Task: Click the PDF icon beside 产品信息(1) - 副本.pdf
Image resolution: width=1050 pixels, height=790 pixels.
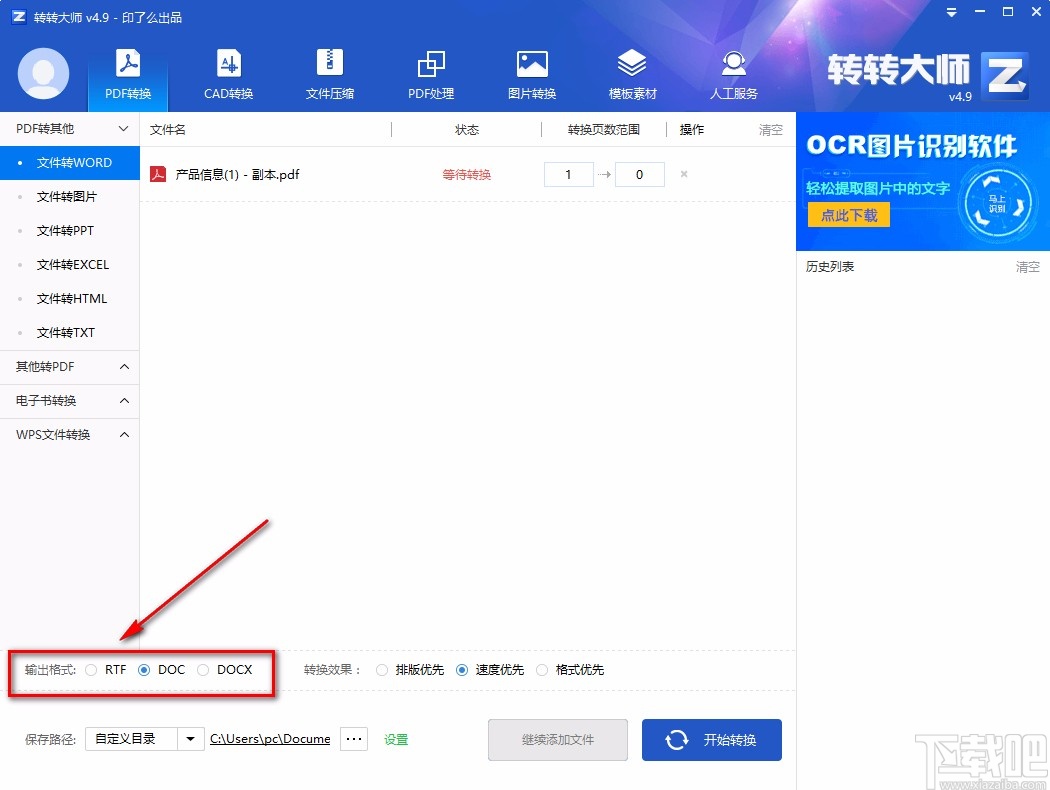Action: [x=157, y=173]
